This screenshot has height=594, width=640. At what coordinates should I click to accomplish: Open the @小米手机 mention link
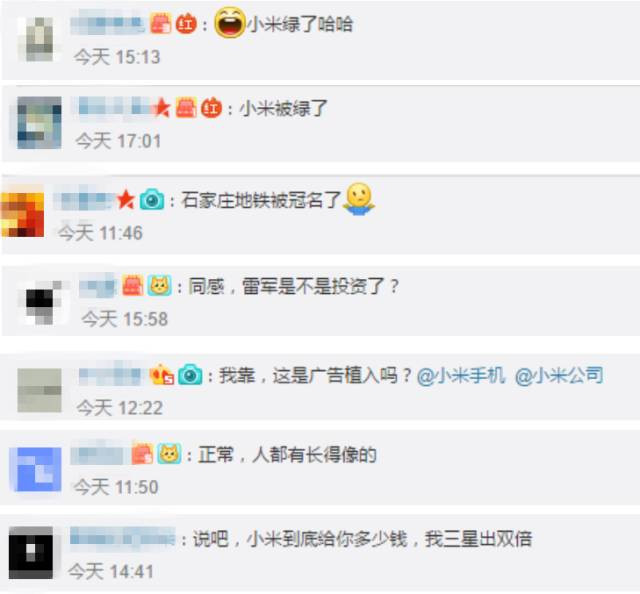pyautogui.click(x=461, y=375)
